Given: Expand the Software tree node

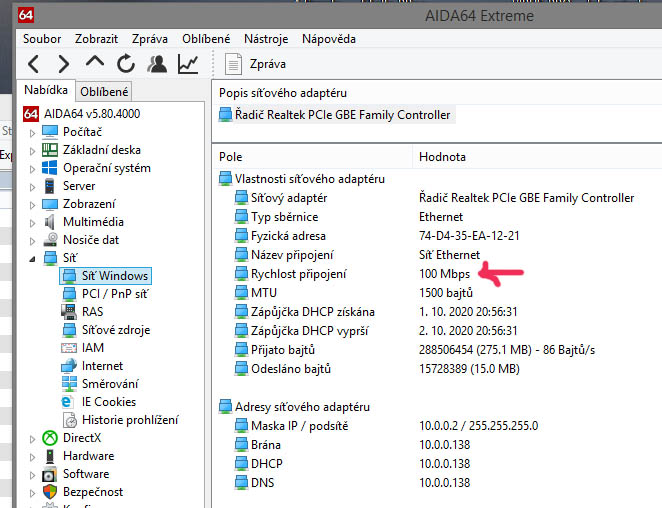Looking at the screenshot, I should pyautogui.click(x=33, y=475).
